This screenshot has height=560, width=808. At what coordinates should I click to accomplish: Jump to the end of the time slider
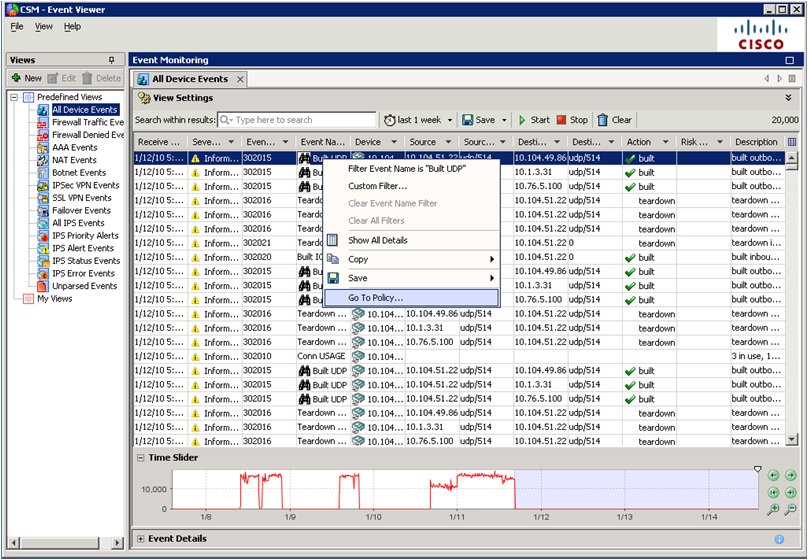790,493
